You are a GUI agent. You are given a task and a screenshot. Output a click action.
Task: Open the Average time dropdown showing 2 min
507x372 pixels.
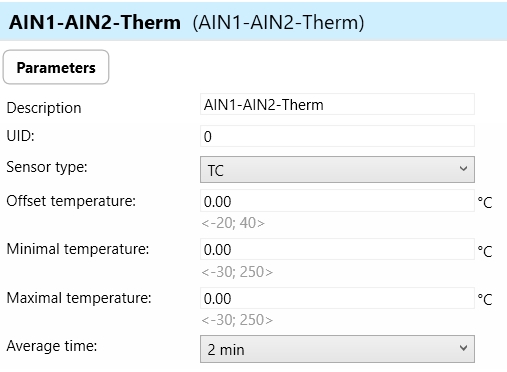[337, 349]
